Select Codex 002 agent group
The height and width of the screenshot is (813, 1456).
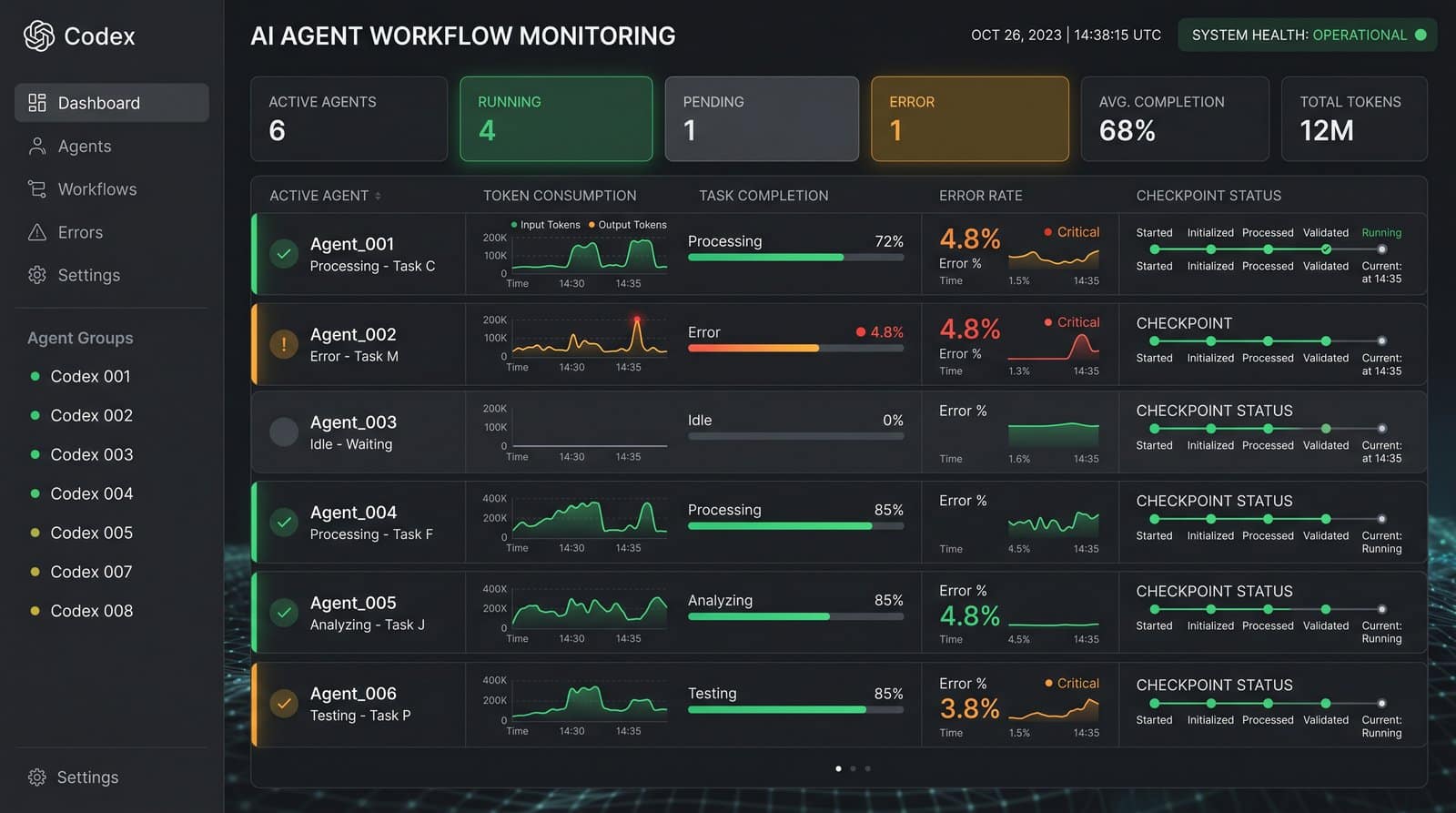[x=82, y=415]
